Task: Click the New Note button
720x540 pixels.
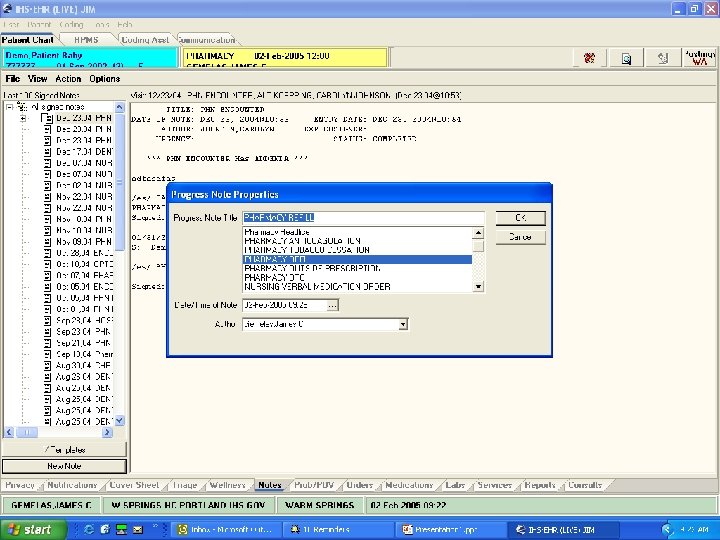Action: (64, 466)
